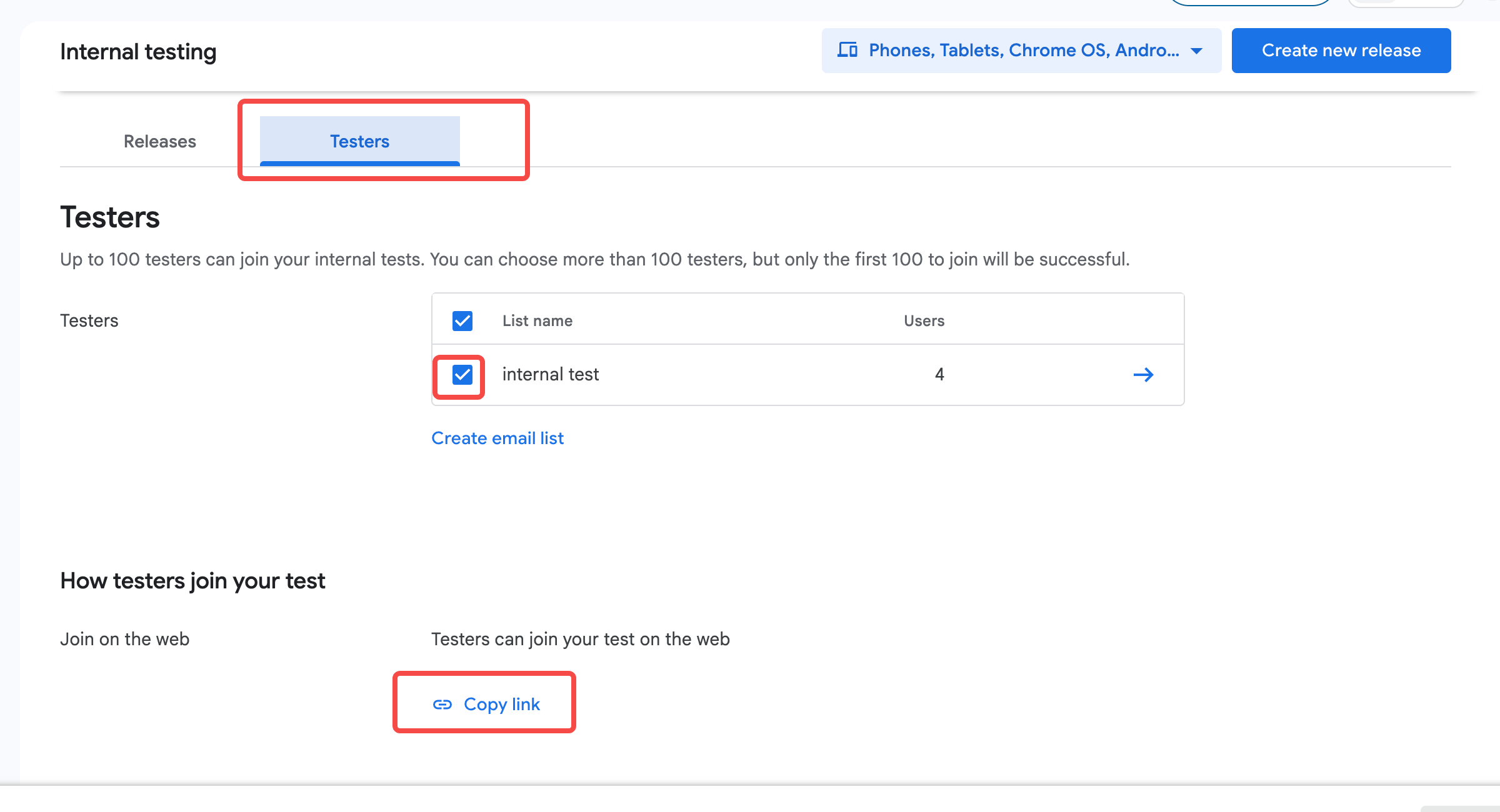Uncheck the internal test list checkbox

(x=462, y=375)
